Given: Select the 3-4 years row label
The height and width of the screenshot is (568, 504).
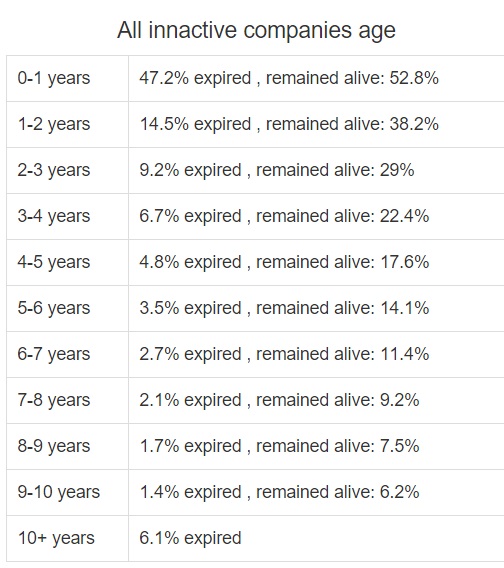Looking at the screenshot, I should click(54, 216).
